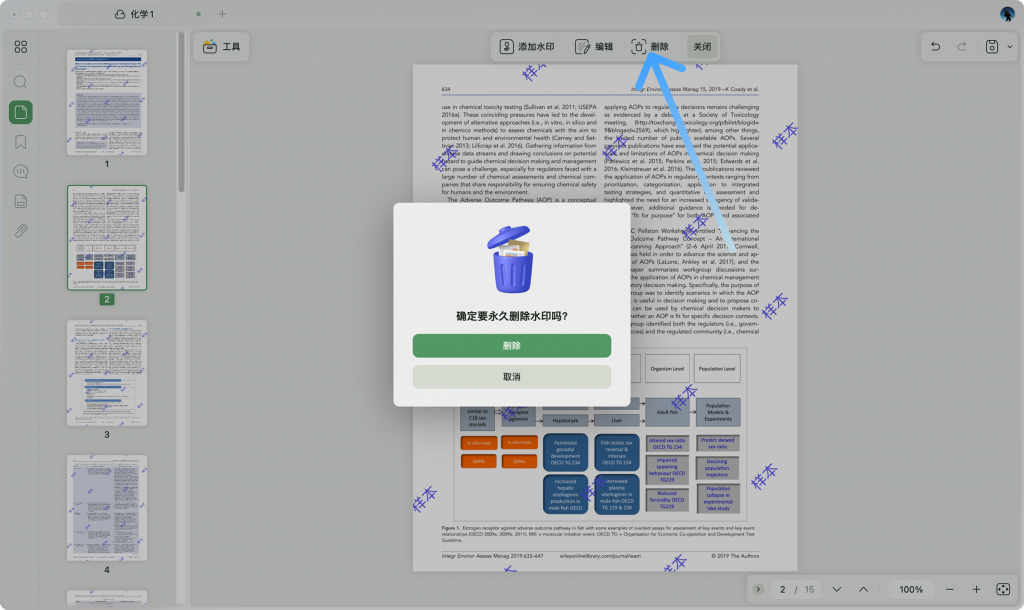Undo the last action
This screenshot has width=1024, height=610.
tap(935, 46)
